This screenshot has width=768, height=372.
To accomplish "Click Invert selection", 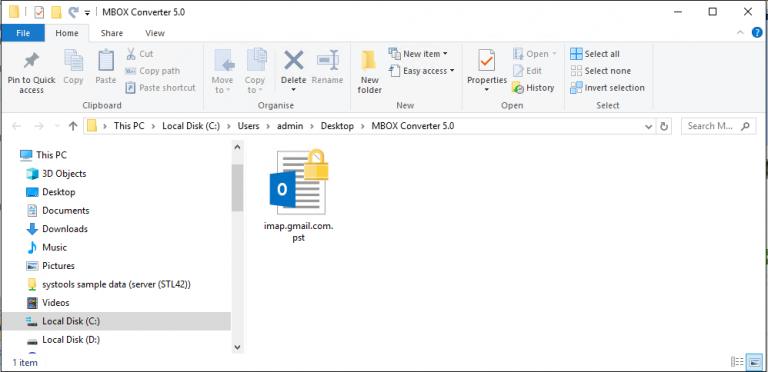I will [x=608, y=88].
